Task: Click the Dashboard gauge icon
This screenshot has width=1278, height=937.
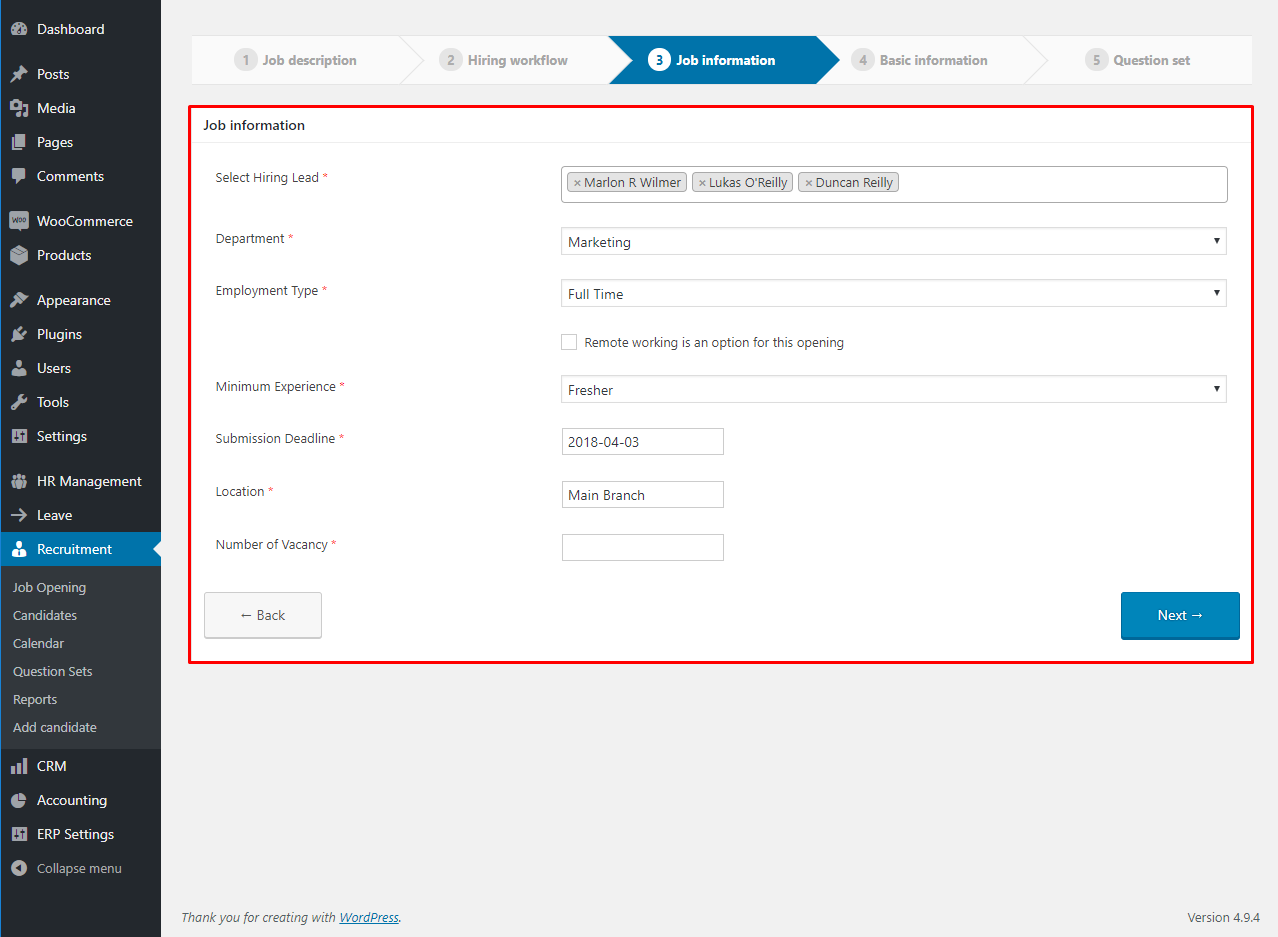Action: point(19,29)
